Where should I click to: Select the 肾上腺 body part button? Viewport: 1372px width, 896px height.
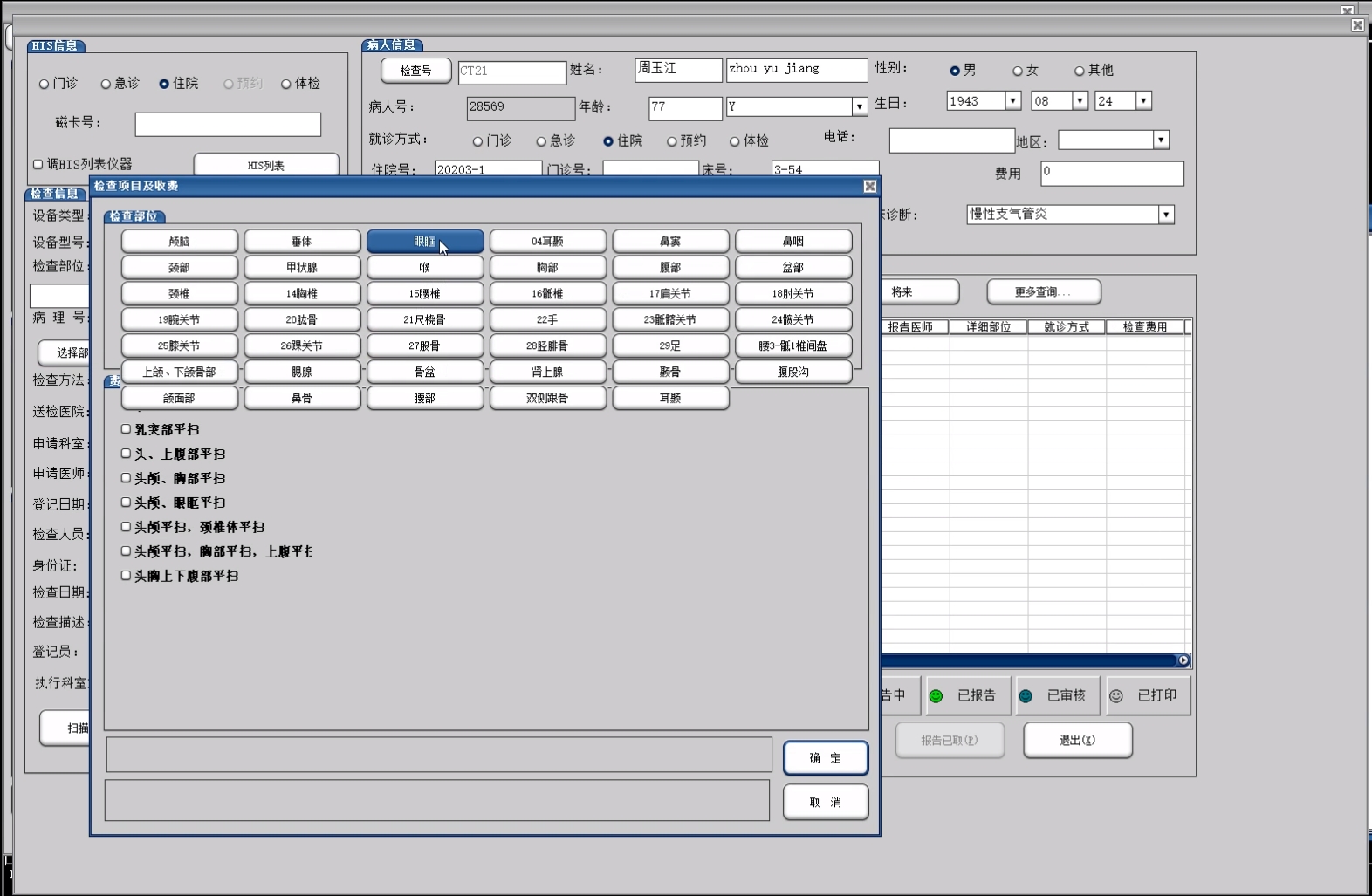pyautogui.click(x=547, y=373)
